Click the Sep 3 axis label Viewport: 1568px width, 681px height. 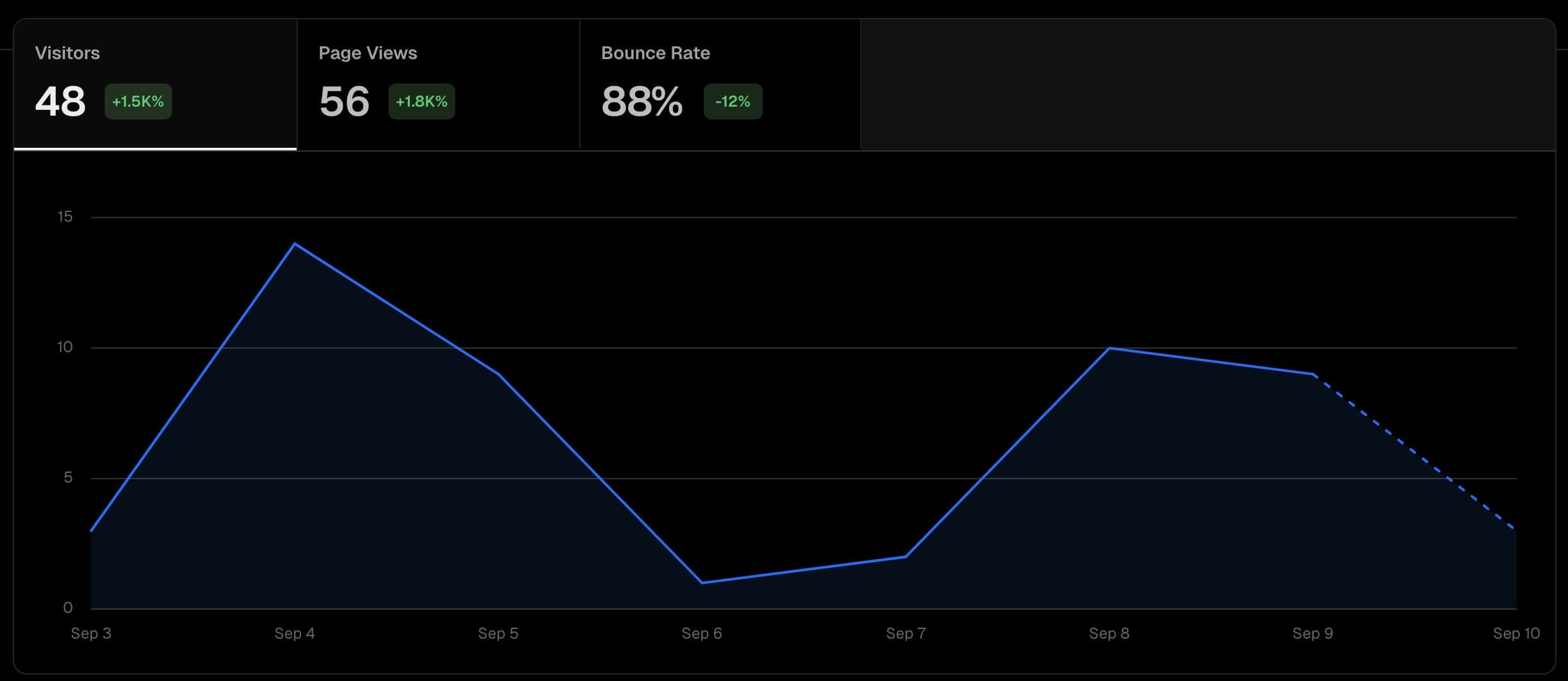[x=91, y=633]
